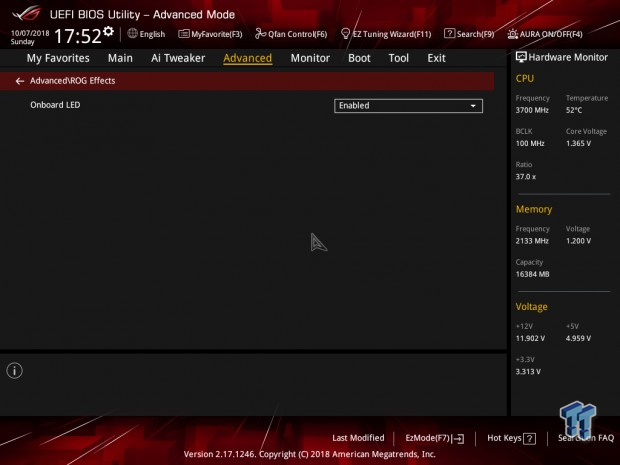Click temperature value 52°C
The image size is (620, 465).
[x=574, y=110]
